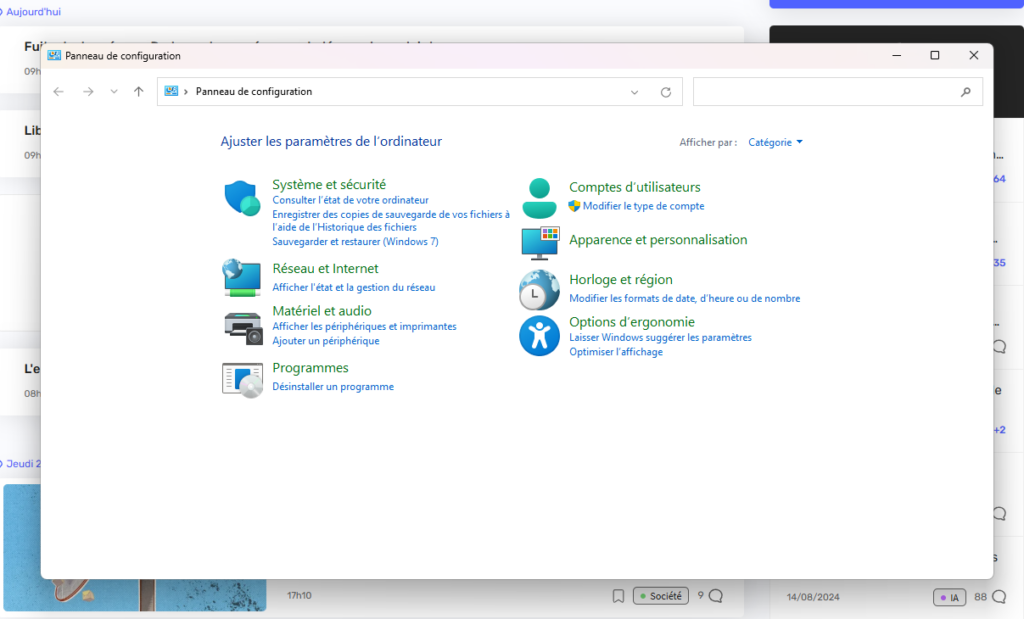Open the Catégorie view dropdown

point(775,142)
